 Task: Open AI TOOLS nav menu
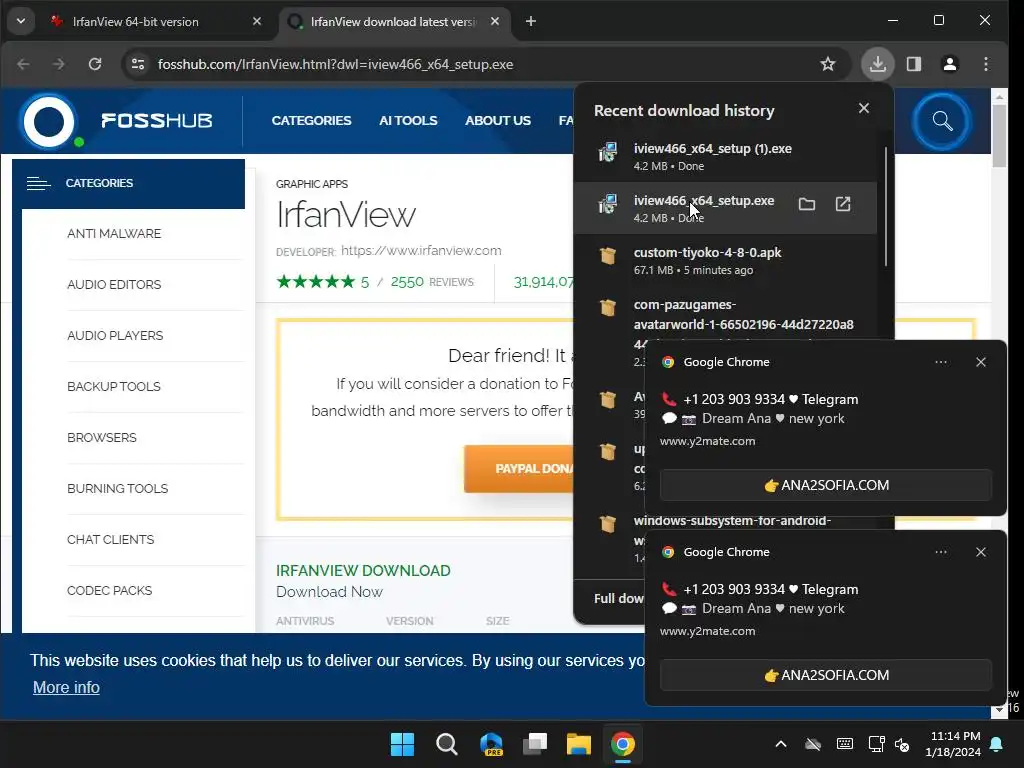click(408, 121)
